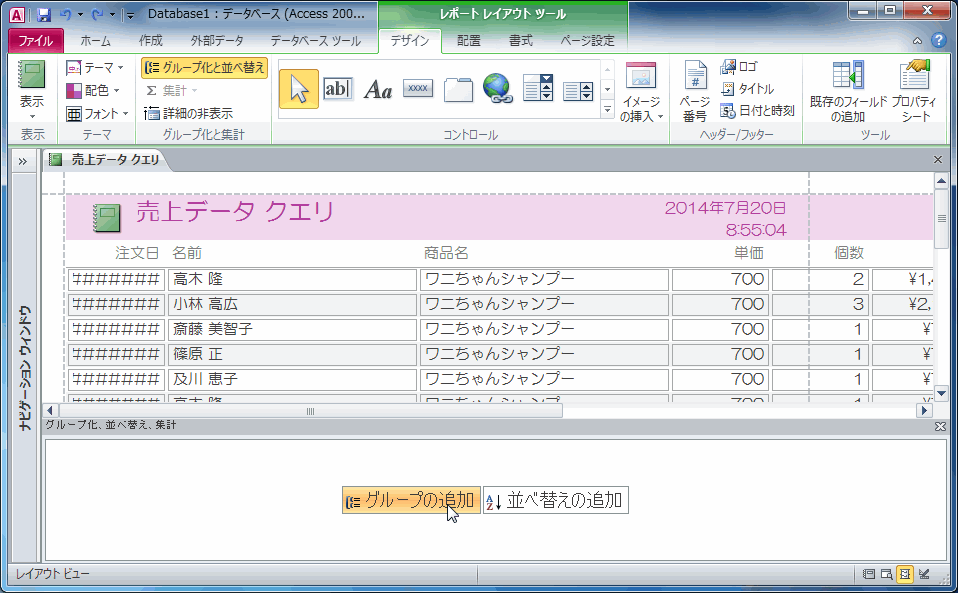The height and width of the screenshot is (593, 958).
Task: Click the name cell 小林 高広
Action: click(292, 304)
